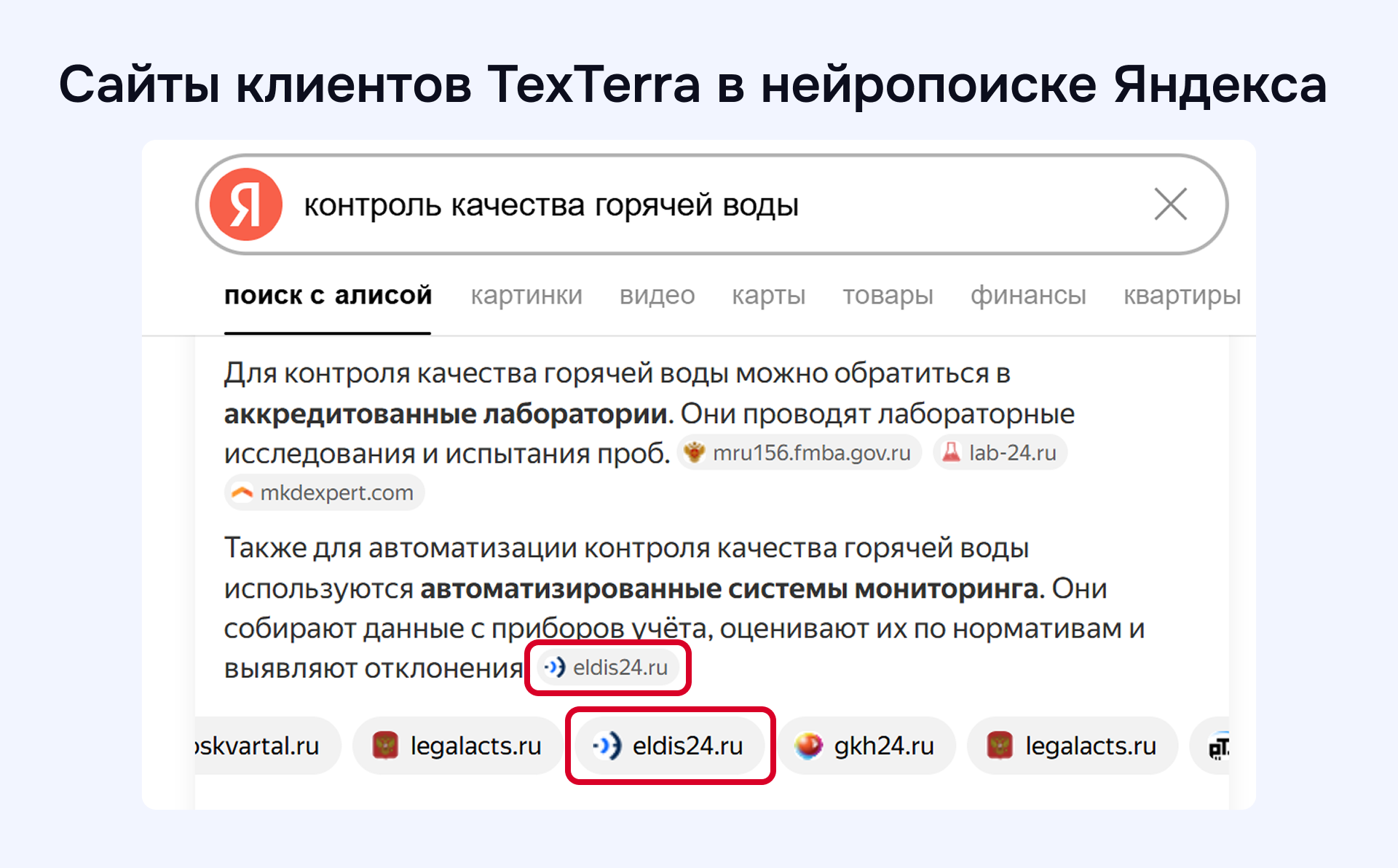Open the partially visible skvartal.ru chip
Screen dimensions: 1398x868
pyautogui.click(x=258, y=746)
